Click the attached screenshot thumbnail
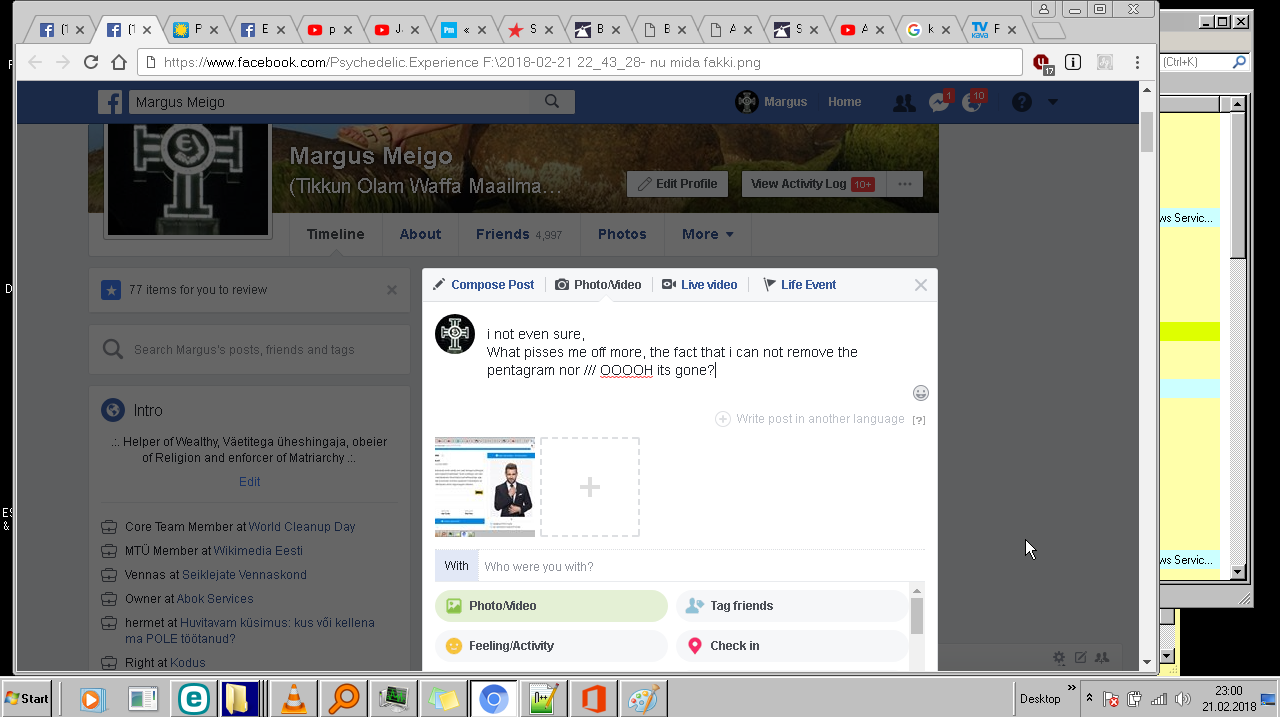 485,487
